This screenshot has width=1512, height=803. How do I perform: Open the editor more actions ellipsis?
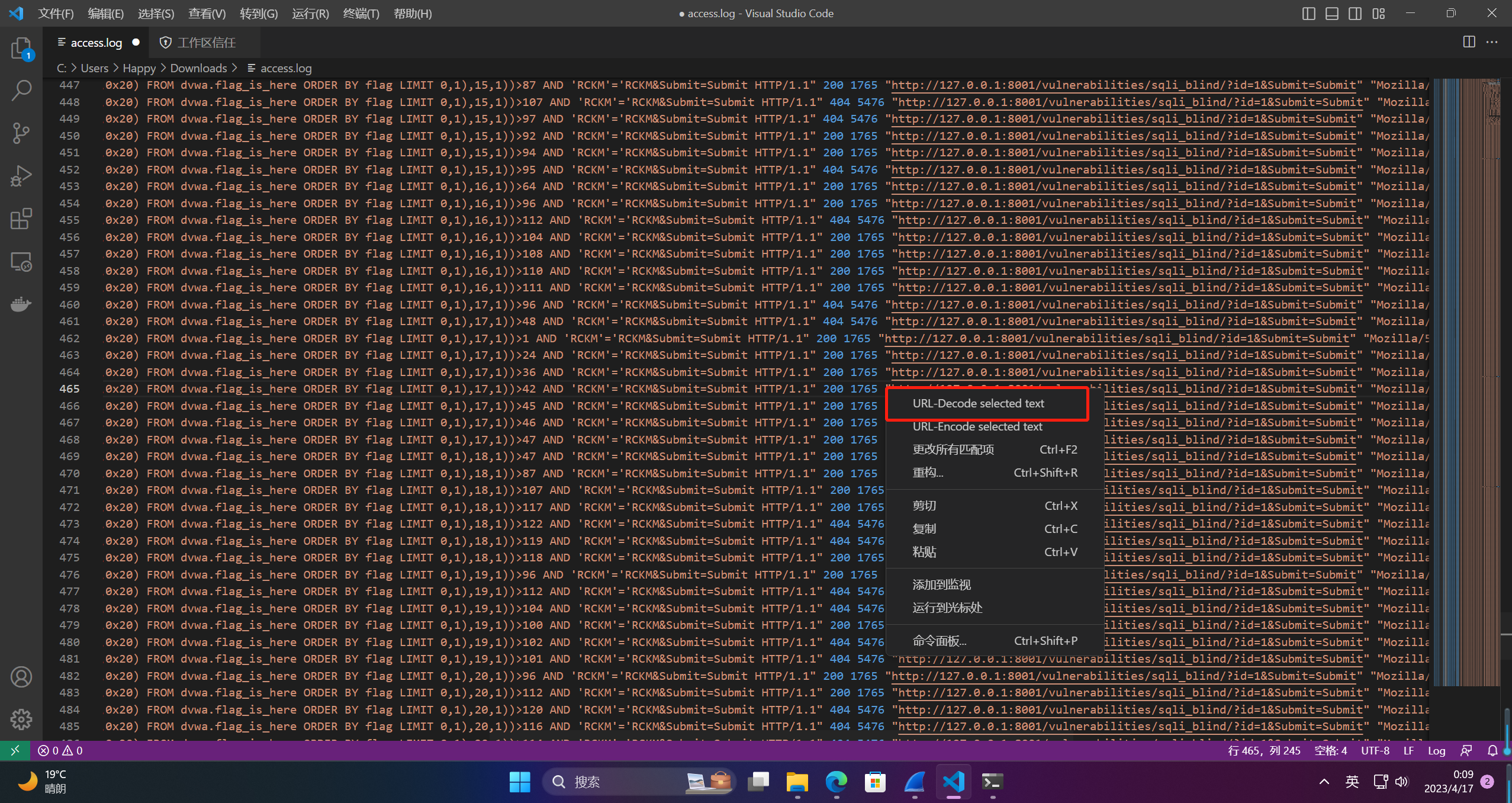click(x=1492, y=42)
